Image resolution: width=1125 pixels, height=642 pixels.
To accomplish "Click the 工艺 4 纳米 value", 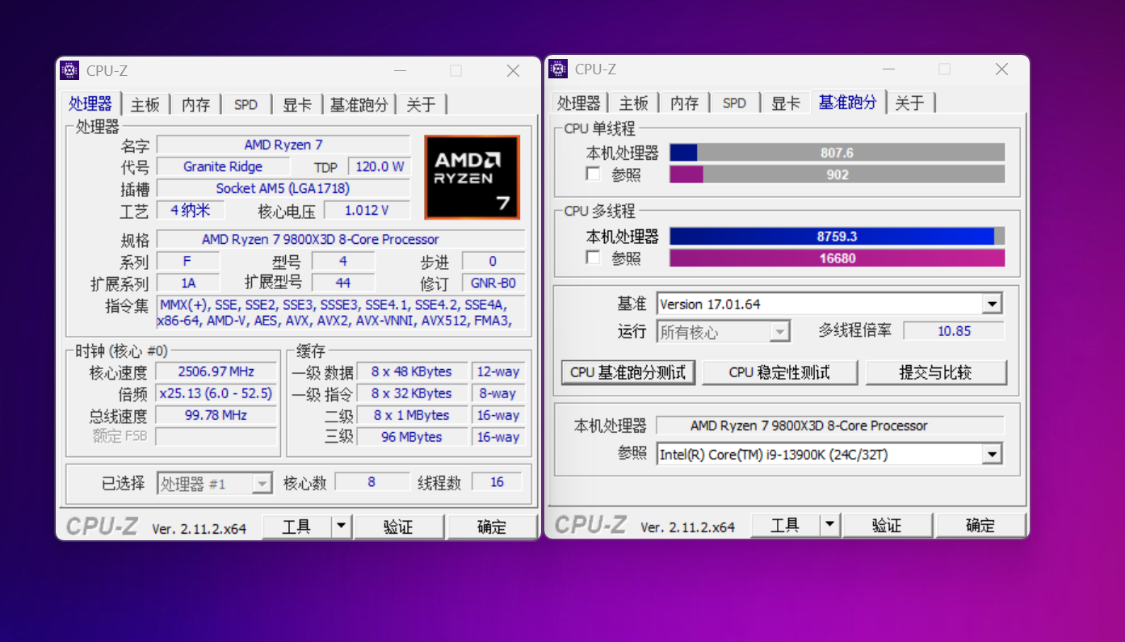I will (190, 210).
